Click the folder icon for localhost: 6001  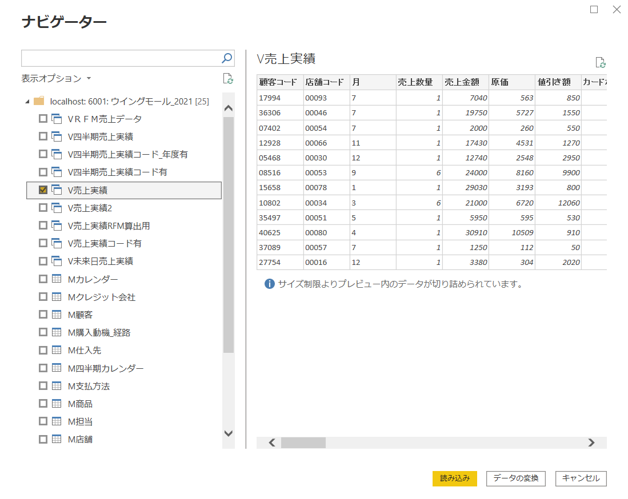(39, 101)
